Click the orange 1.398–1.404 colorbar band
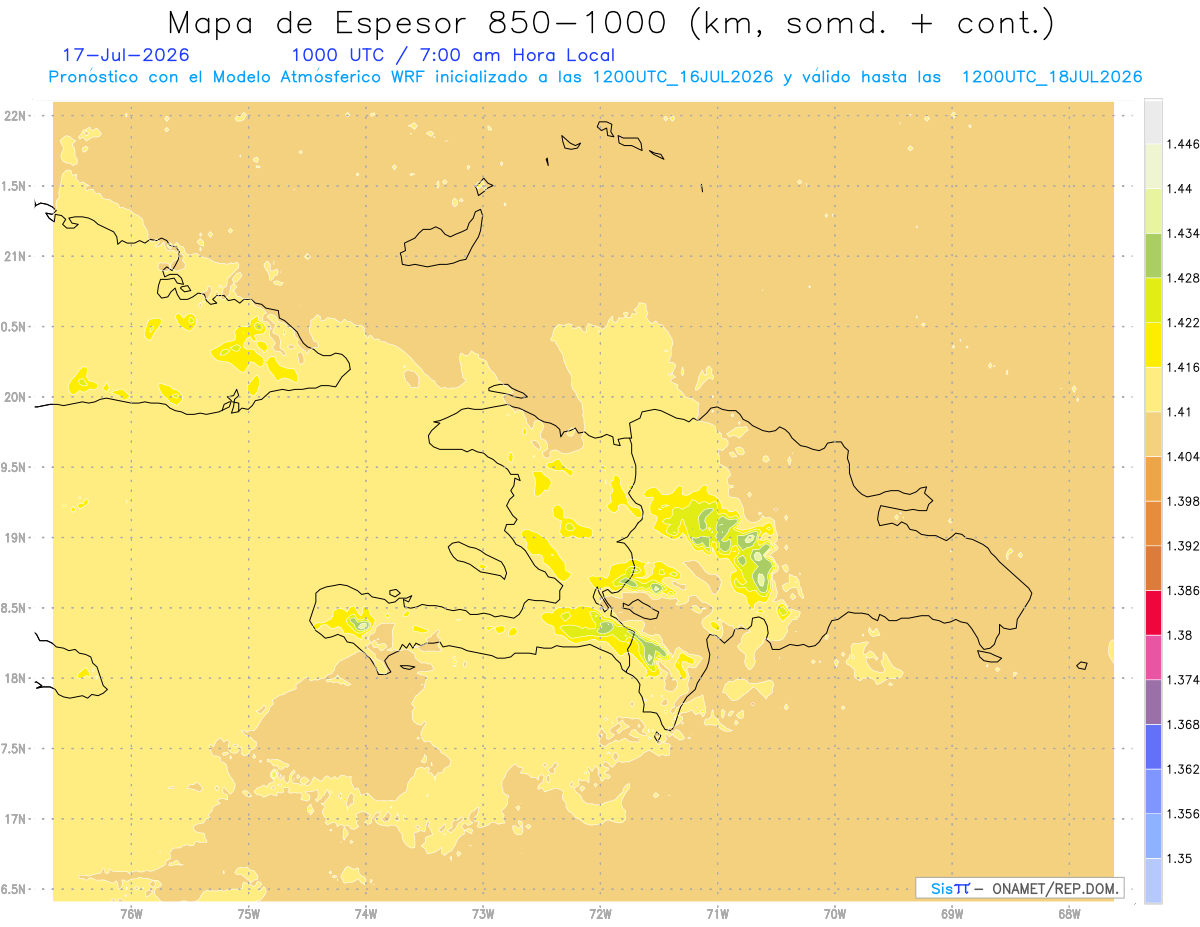 pyautogui.click(x=1153, y=478)
